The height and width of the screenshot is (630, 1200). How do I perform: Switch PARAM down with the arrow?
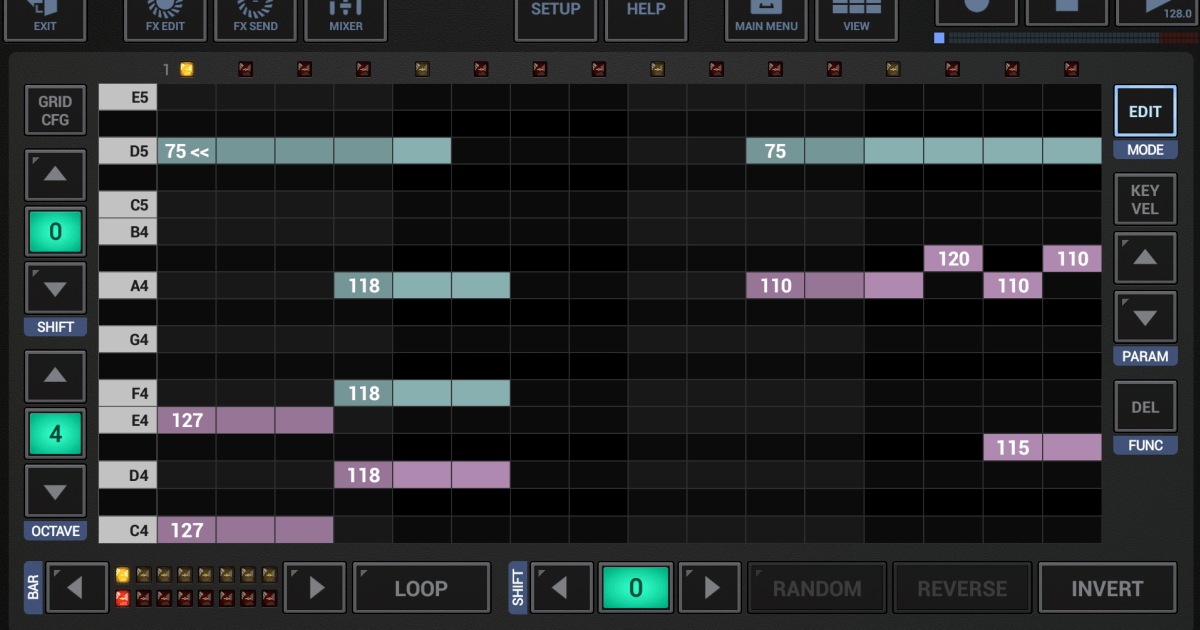1145,317
